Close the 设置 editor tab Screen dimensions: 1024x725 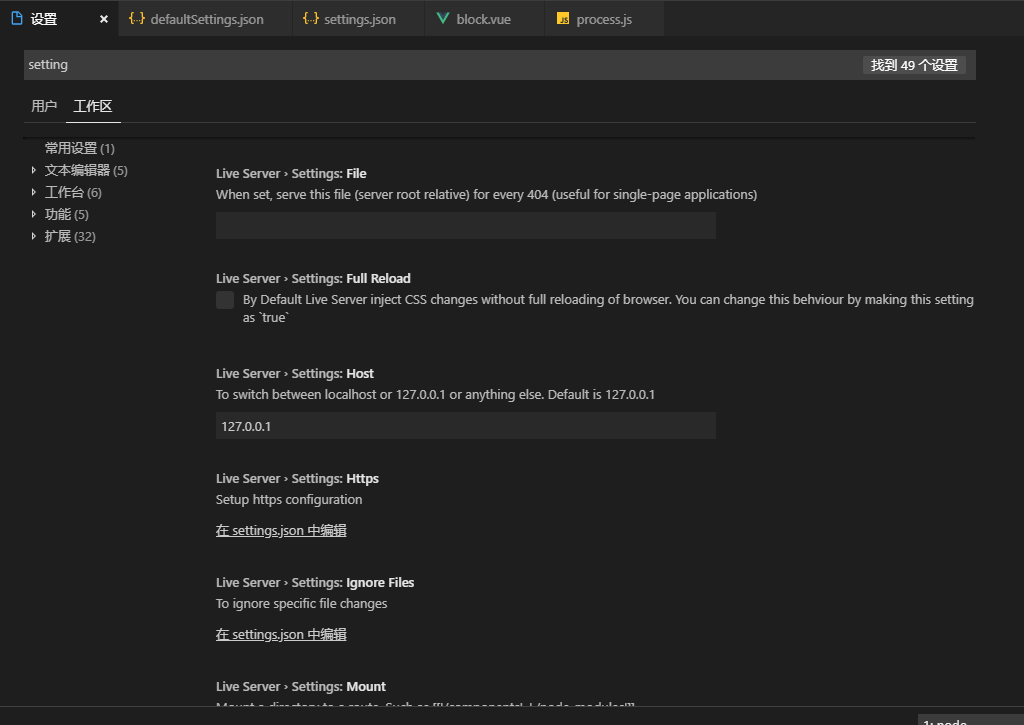[x=103, y=18]
